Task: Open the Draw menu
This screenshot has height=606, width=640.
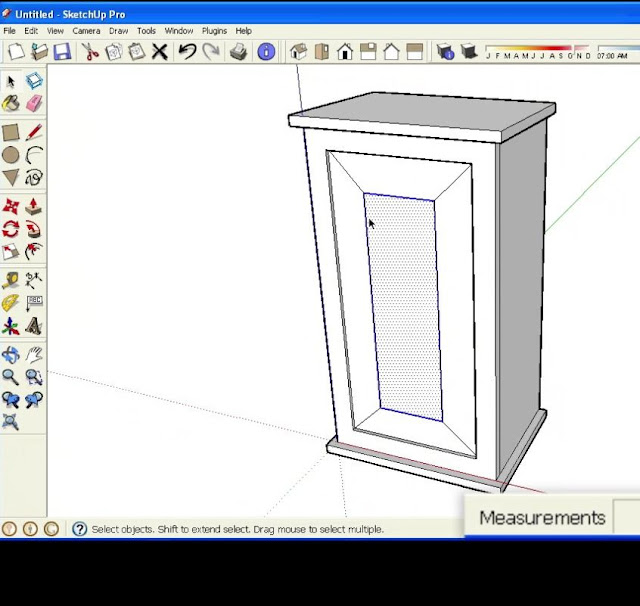Action: (x=118, y=31)
